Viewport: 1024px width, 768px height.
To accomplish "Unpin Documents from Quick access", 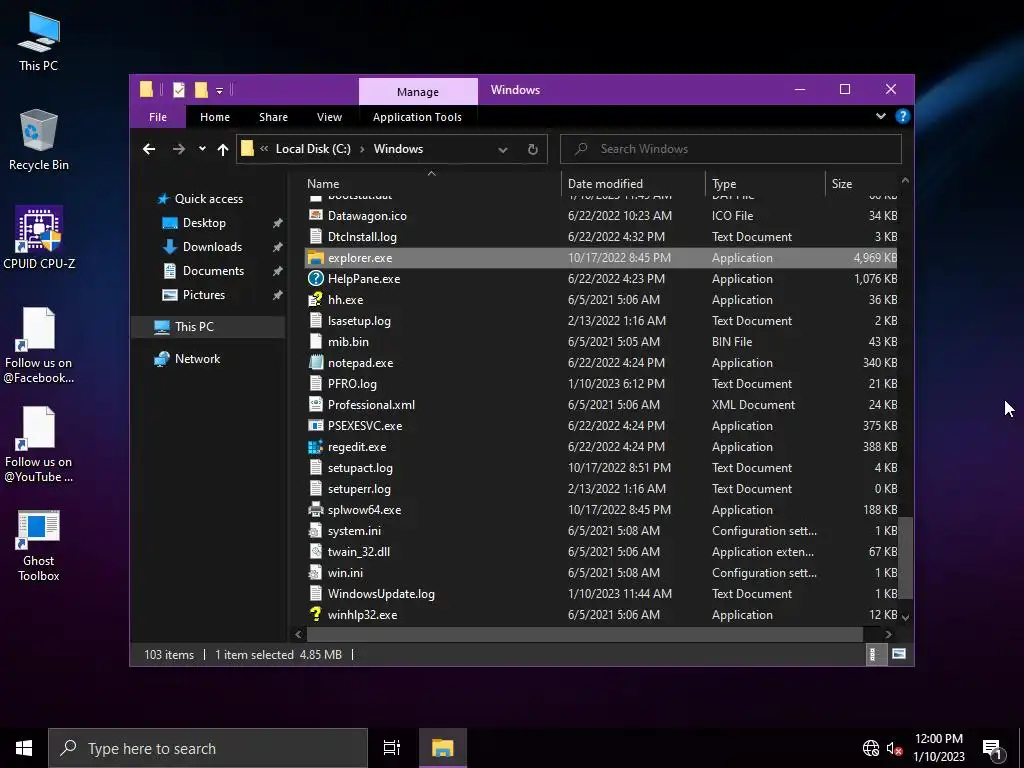I will click(278, 270).
